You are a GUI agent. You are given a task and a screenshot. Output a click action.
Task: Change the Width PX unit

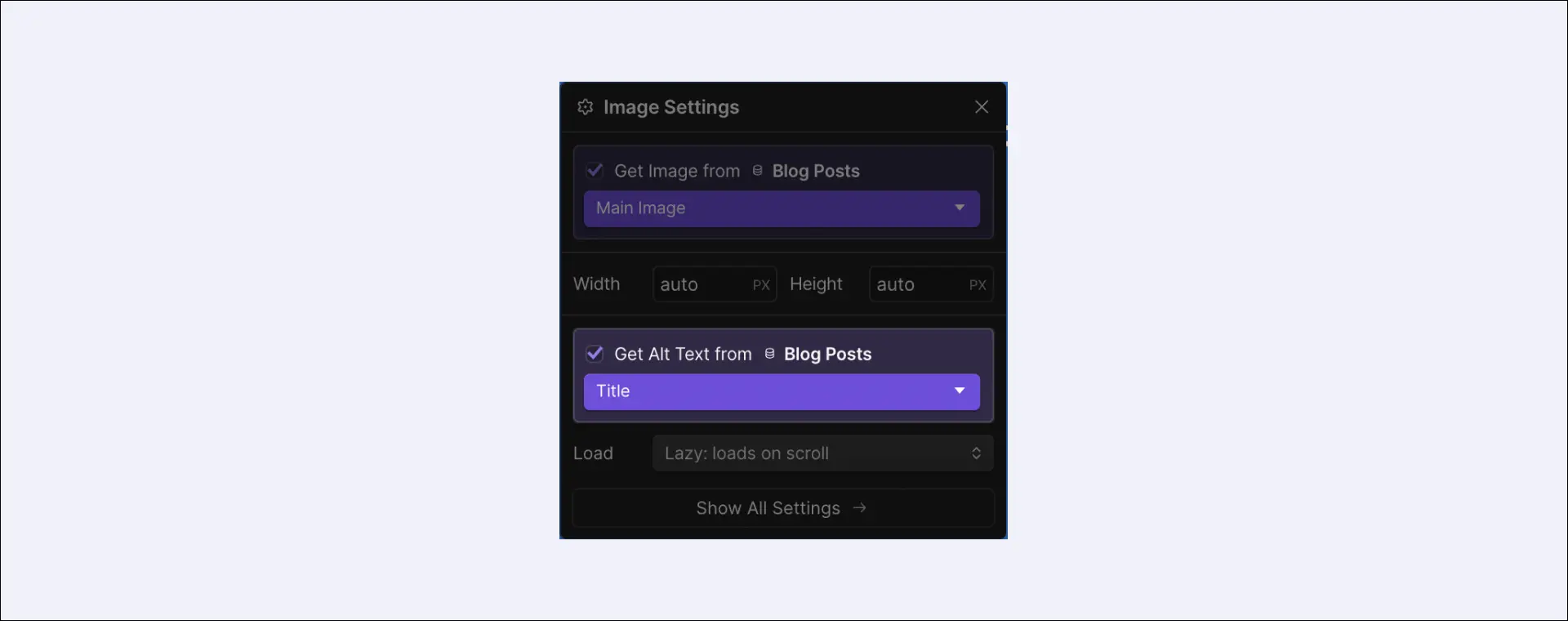761,285
